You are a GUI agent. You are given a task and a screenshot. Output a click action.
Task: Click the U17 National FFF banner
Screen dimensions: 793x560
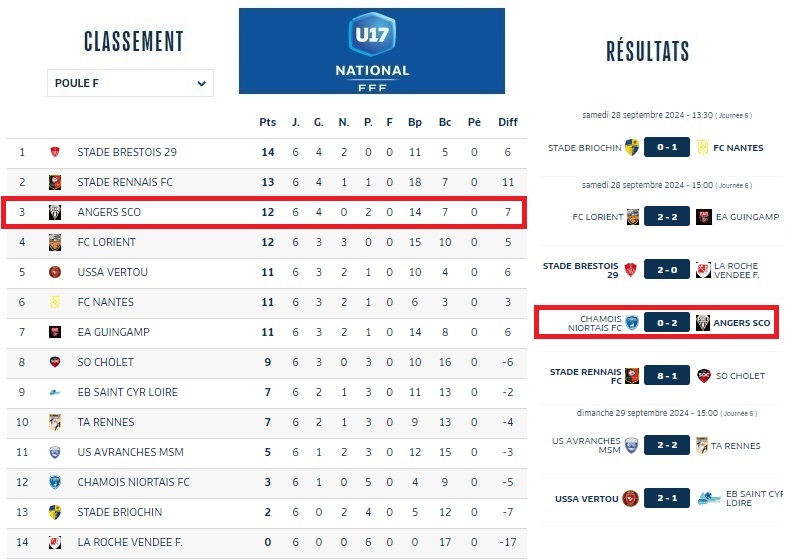372,51
